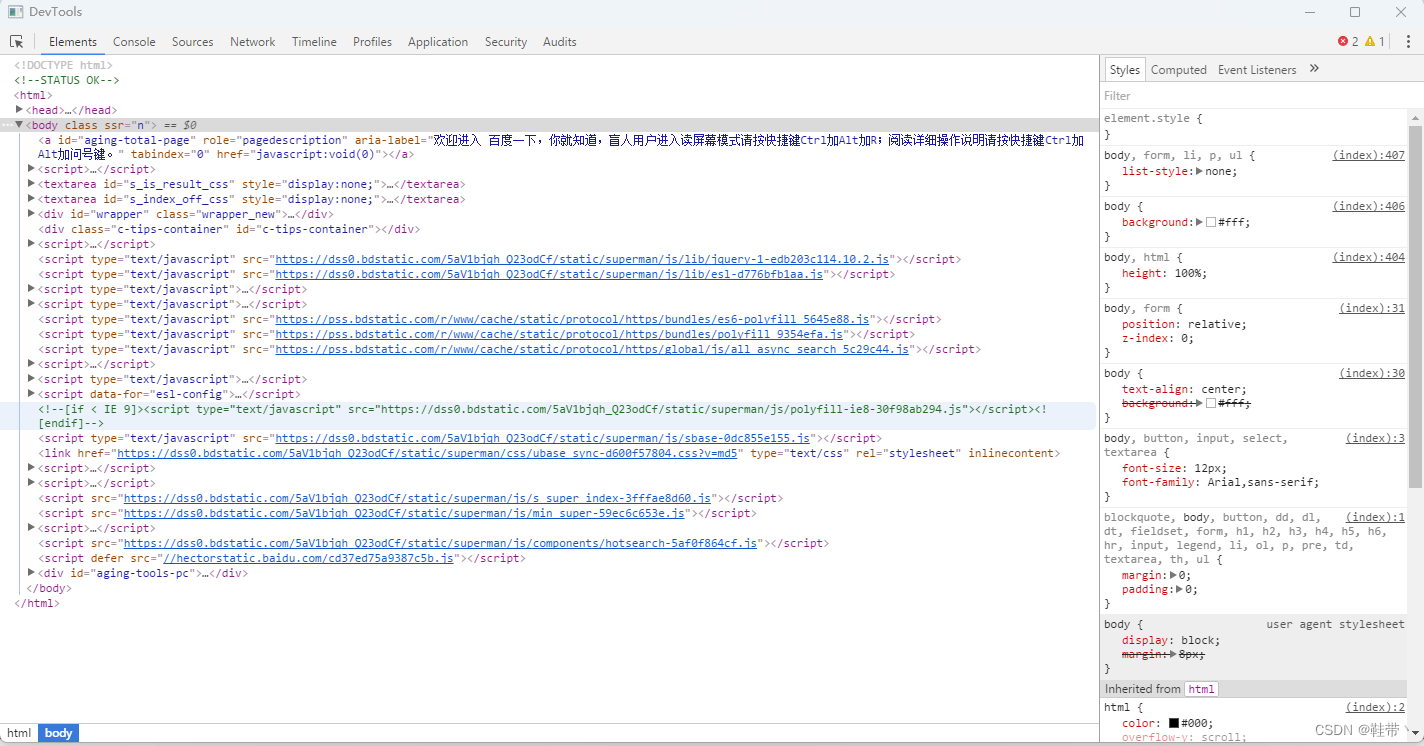The image size is (1424, 746).
Task: Expand the aging-tools-pc div node
Action: tap(31, 573)
